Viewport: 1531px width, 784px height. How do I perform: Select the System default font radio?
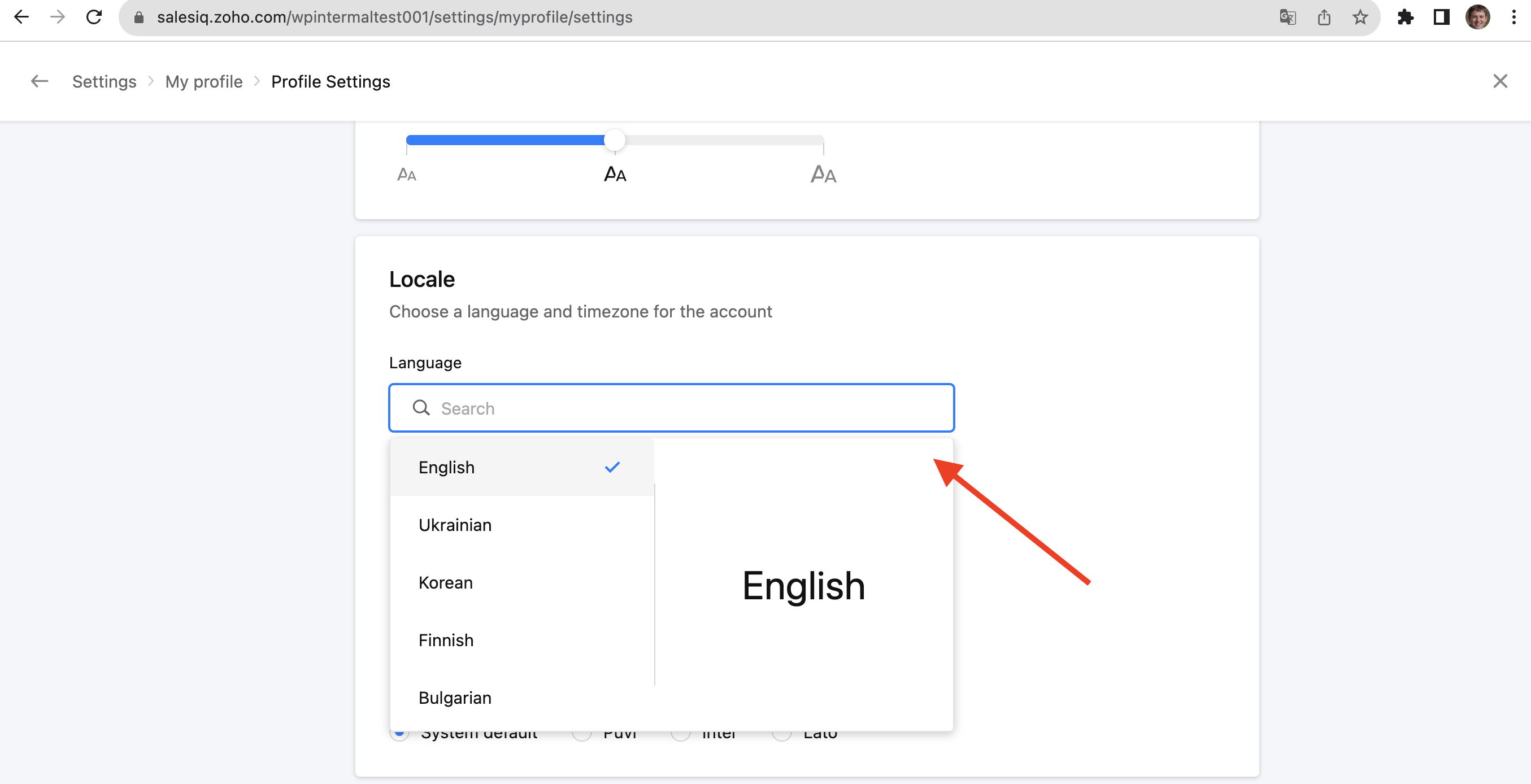pyautogui.click(x=400, y=735)
